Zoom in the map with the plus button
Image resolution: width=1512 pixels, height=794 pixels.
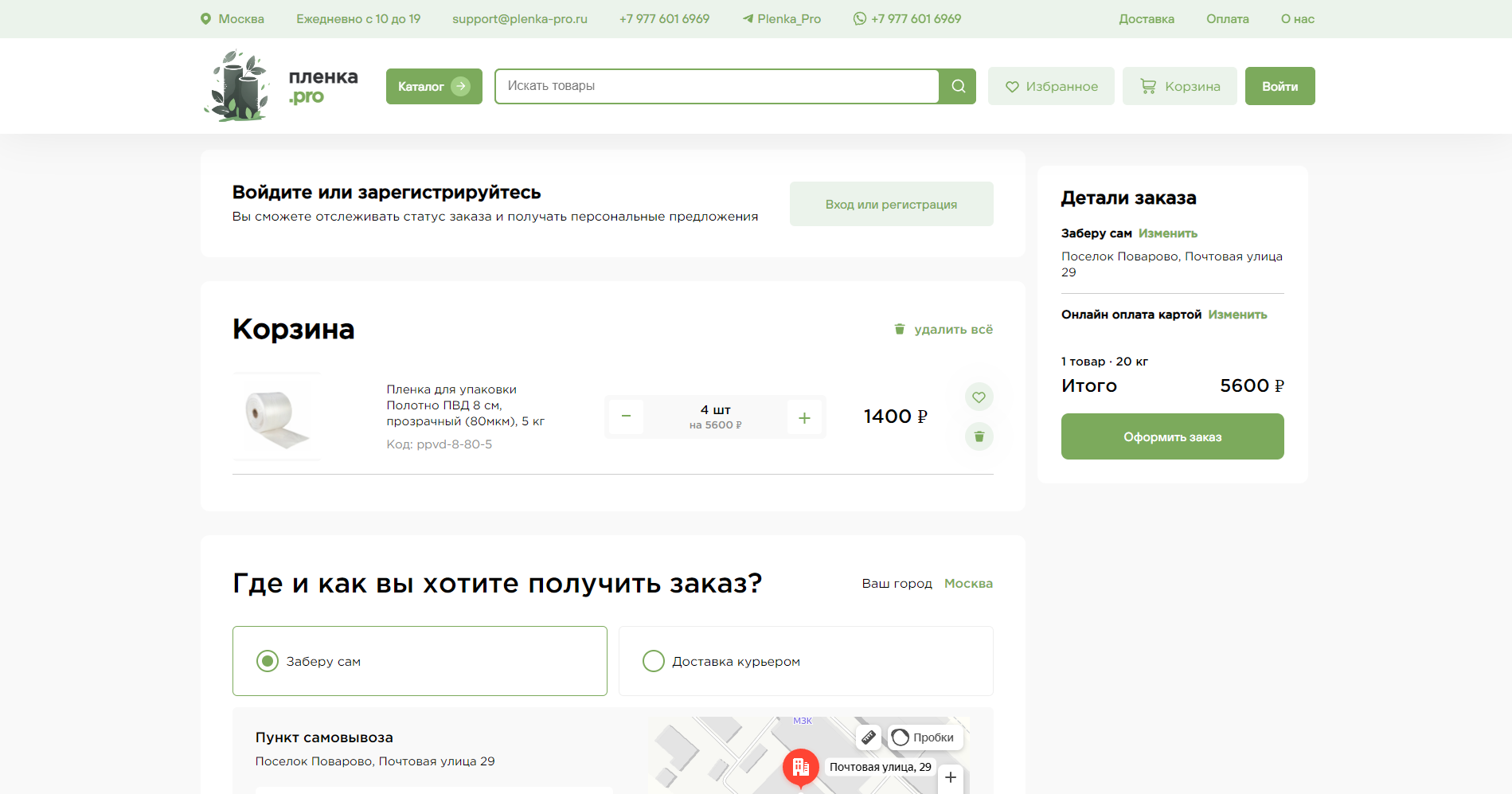point(951,777)
